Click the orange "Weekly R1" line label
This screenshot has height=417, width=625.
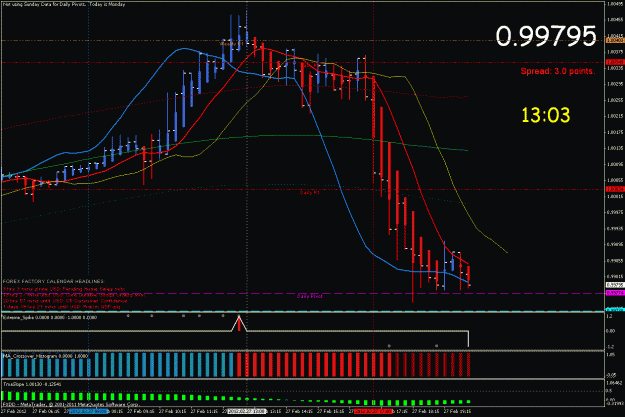(232, 44)
